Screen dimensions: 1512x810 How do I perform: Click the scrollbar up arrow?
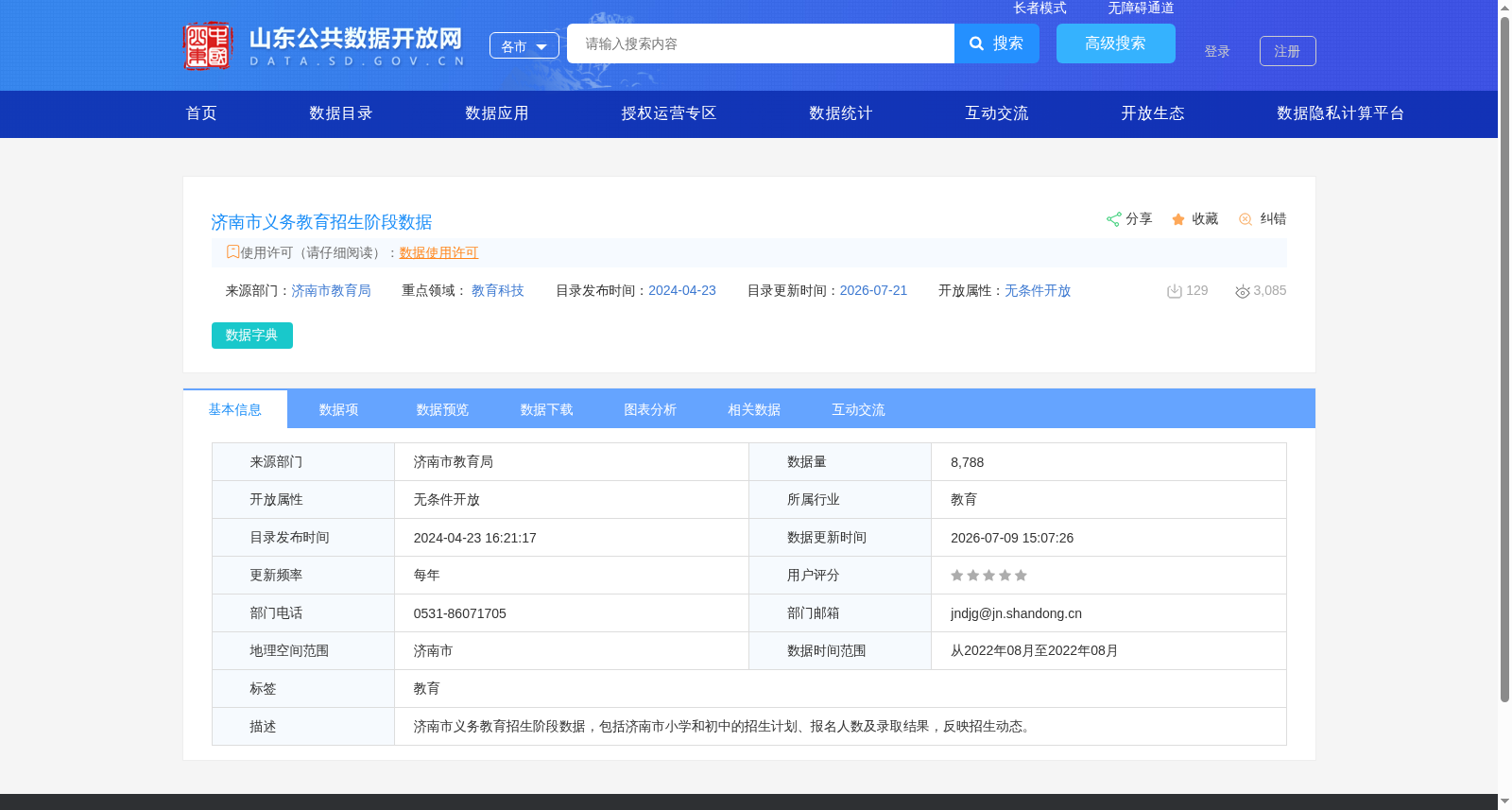pyautogui.click(x=1504, y=8)
